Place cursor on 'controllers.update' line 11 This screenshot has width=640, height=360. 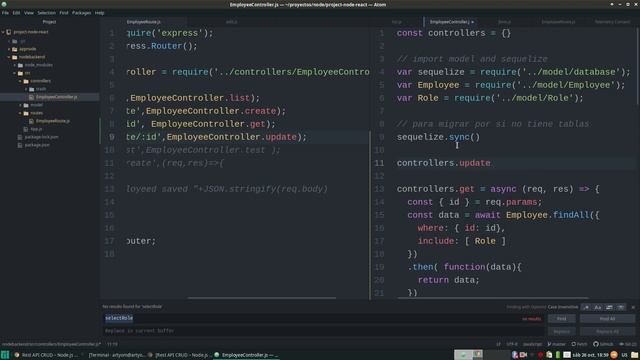pos(444,163)
